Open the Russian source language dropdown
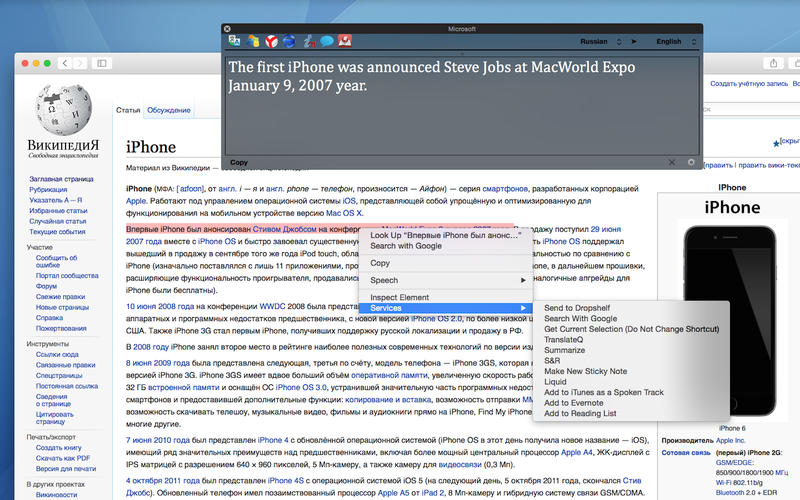800x500 pixels. click(x=601, y=41)
